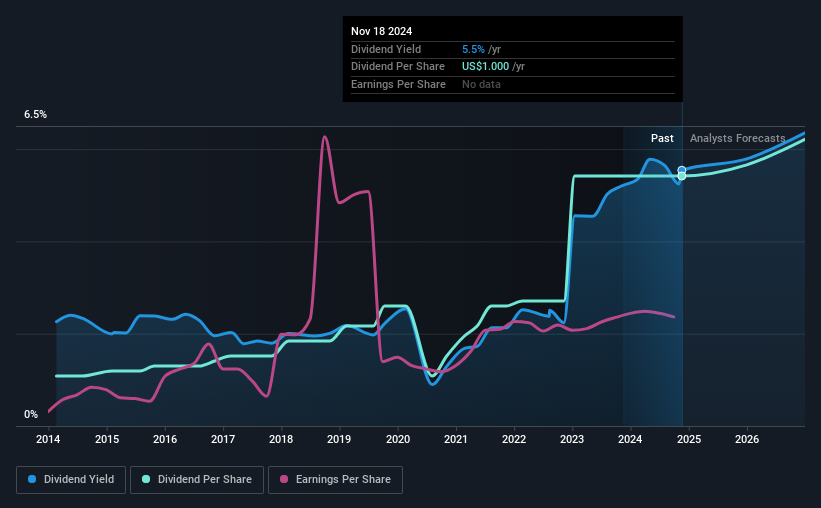Click the No data earnings value
821x508 pixels.
[x=481, y=84]
